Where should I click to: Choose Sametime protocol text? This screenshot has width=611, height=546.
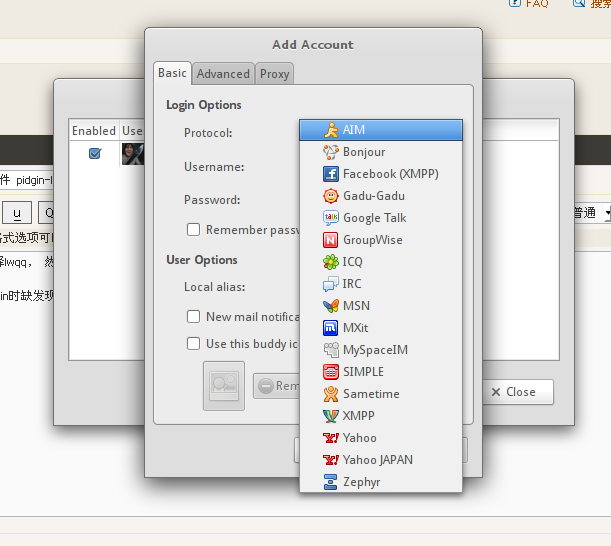[x=371, y=394]
